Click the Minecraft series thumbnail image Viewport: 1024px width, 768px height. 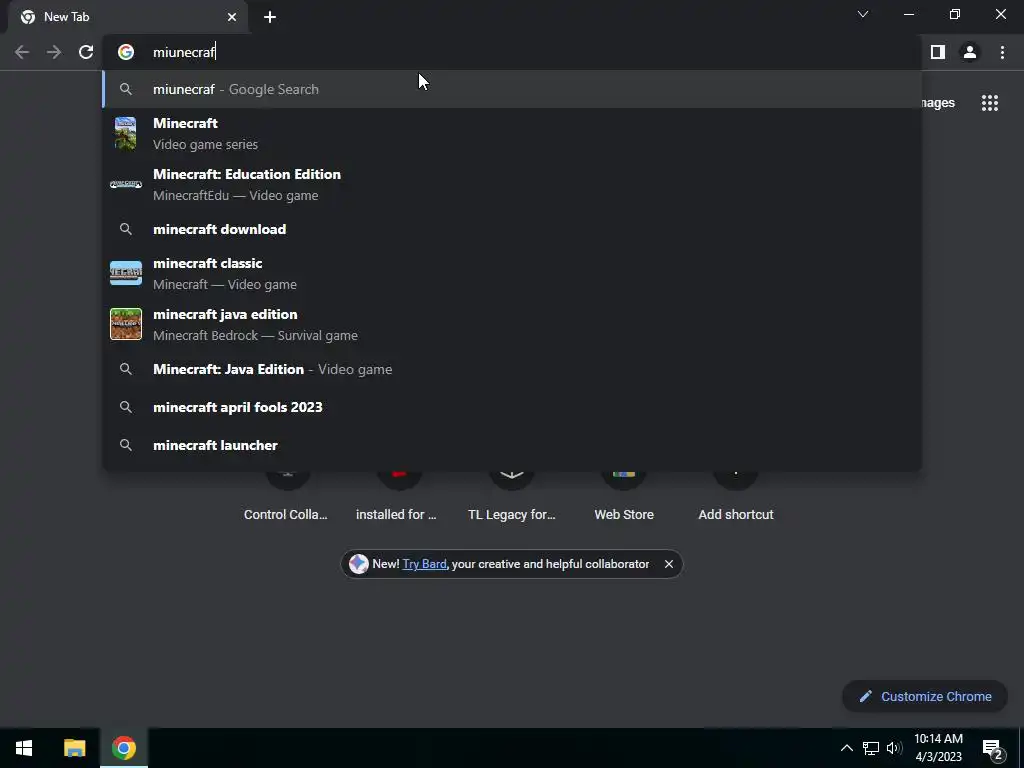click(125, 133)
